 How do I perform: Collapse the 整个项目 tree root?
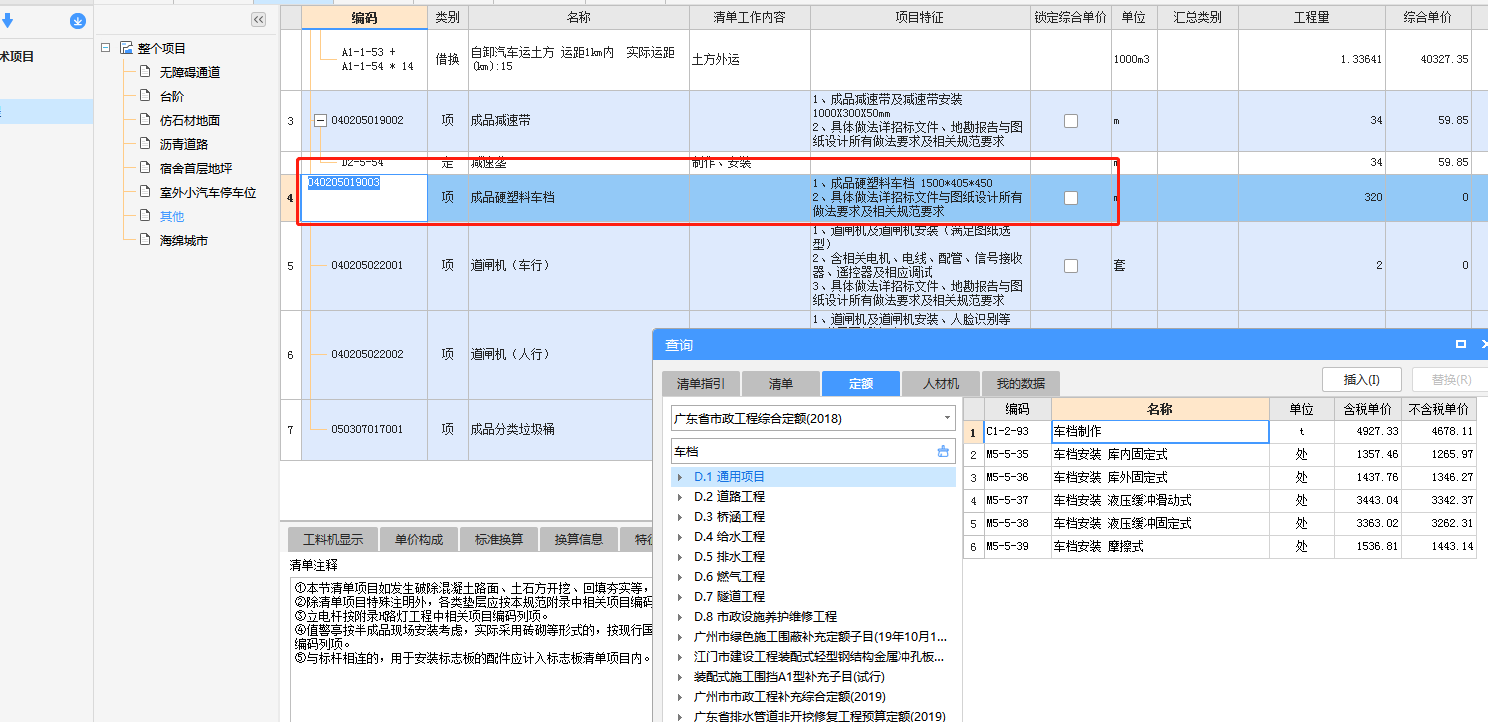coord(106,48)
